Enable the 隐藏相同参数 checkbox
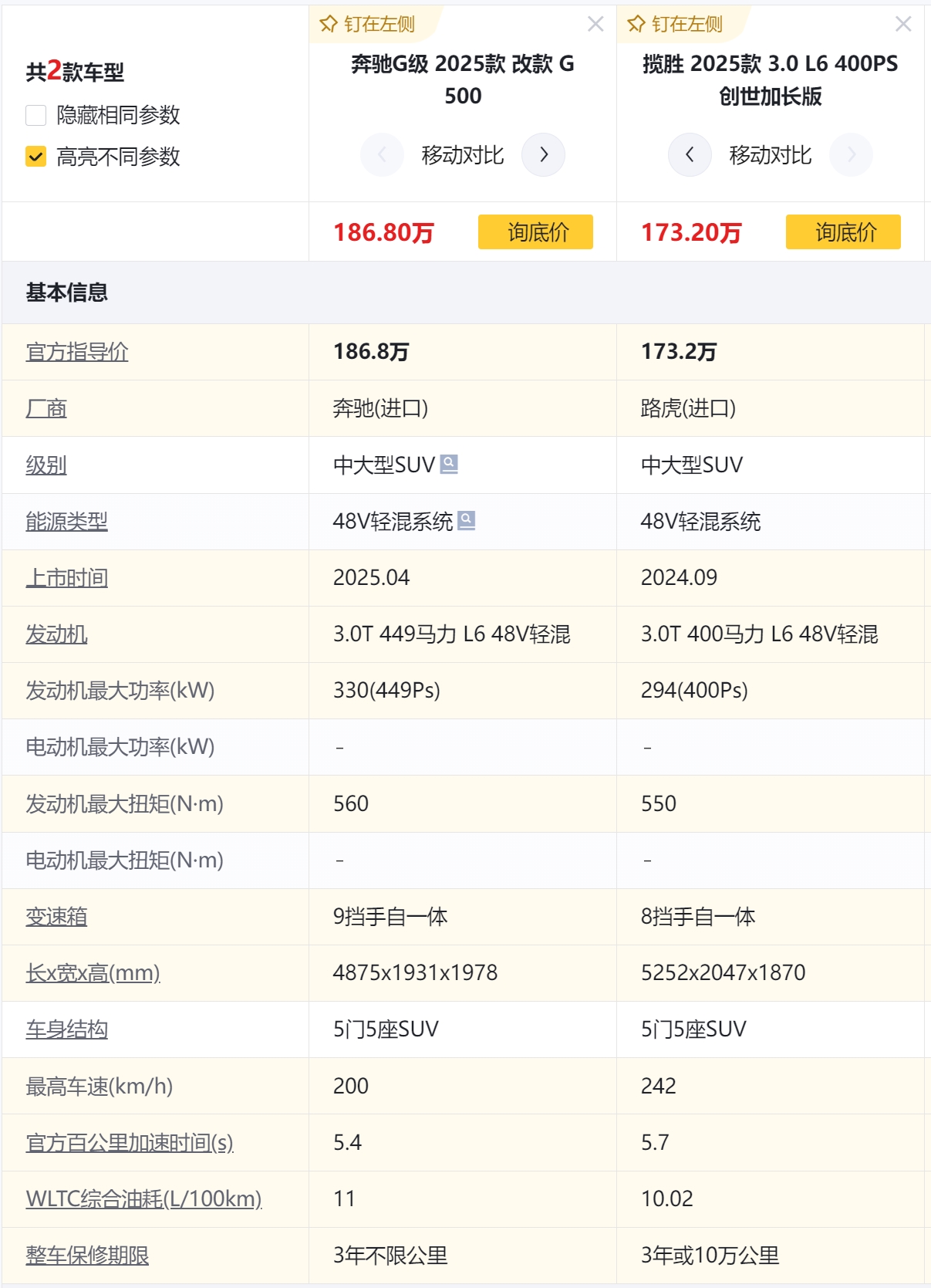This screenshot has width=931, height=1288. tap(36, 115)
